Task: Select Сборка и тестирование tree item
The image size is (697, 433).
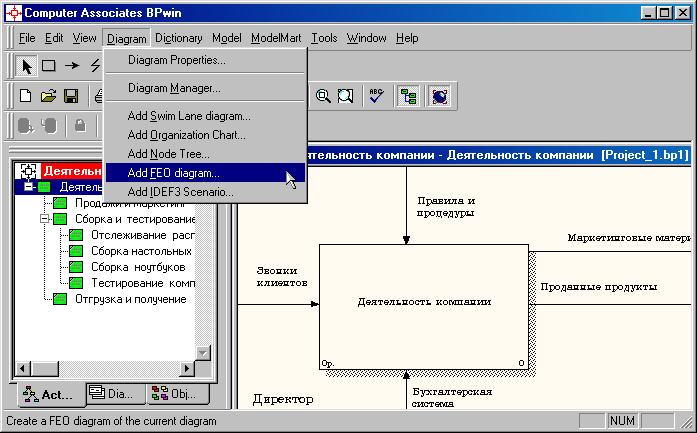Action: [x=135, y=219]
